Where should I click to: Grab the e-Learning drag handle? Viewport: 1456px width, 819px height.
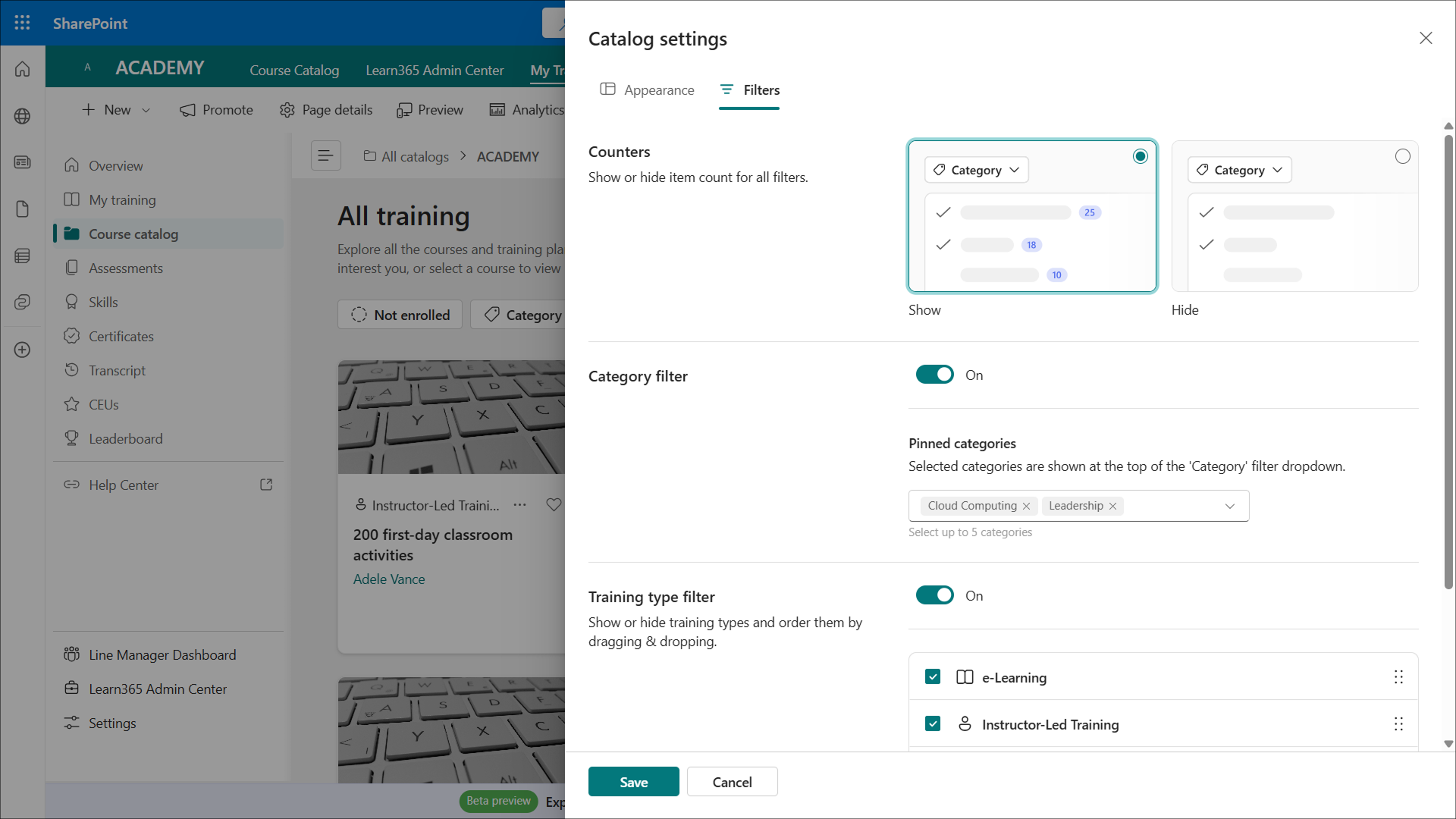pyautogui.click(x=1398, y=677)
